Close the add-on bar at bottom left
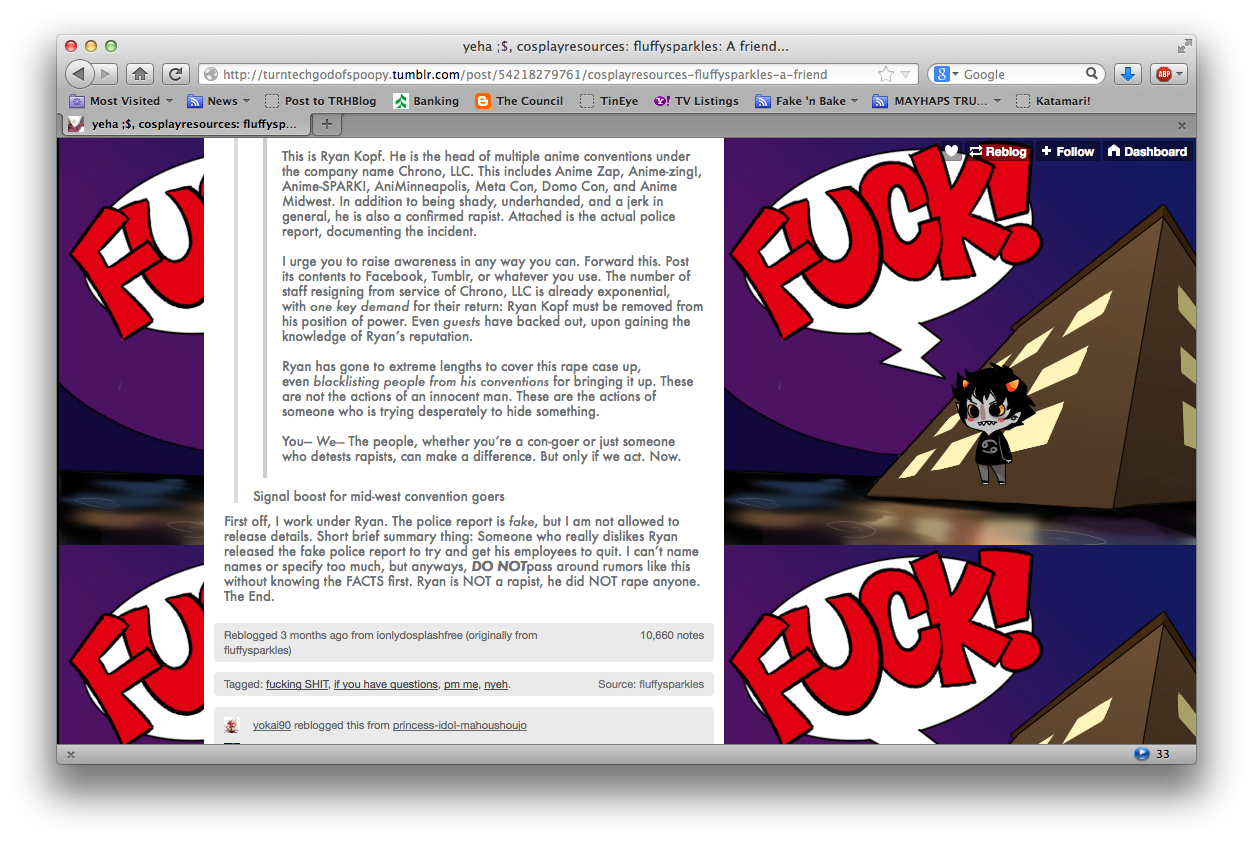1253x843 pixels. pyautogui.click(x=69, y=754)
